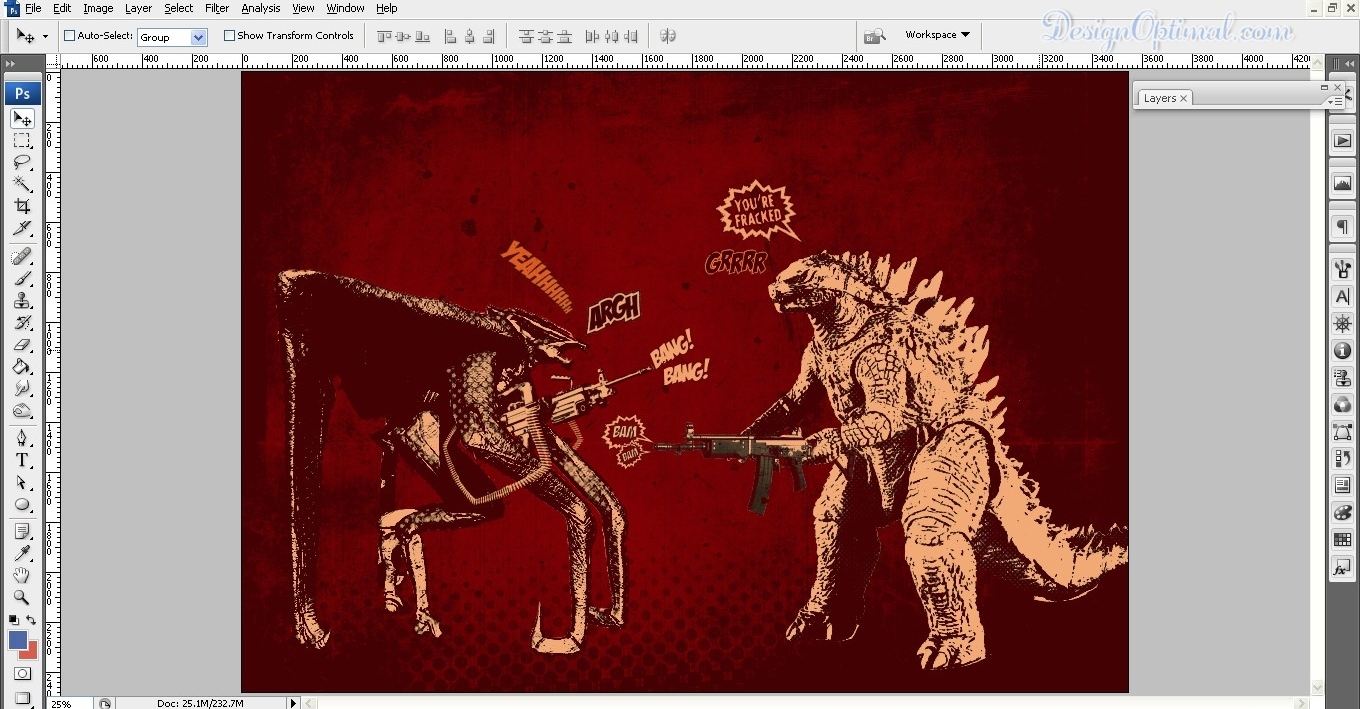
Task: Select the Paint Bucket tool
Action: (22, 366)
